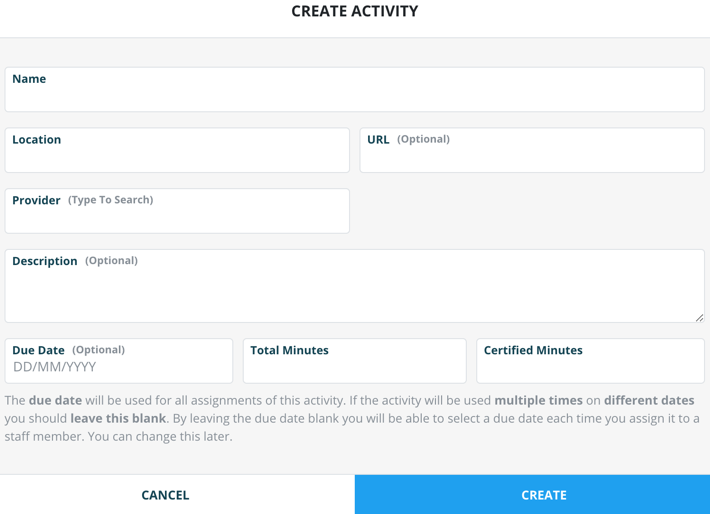Click the 'Due Date (Optional)' label

[68, 350]
